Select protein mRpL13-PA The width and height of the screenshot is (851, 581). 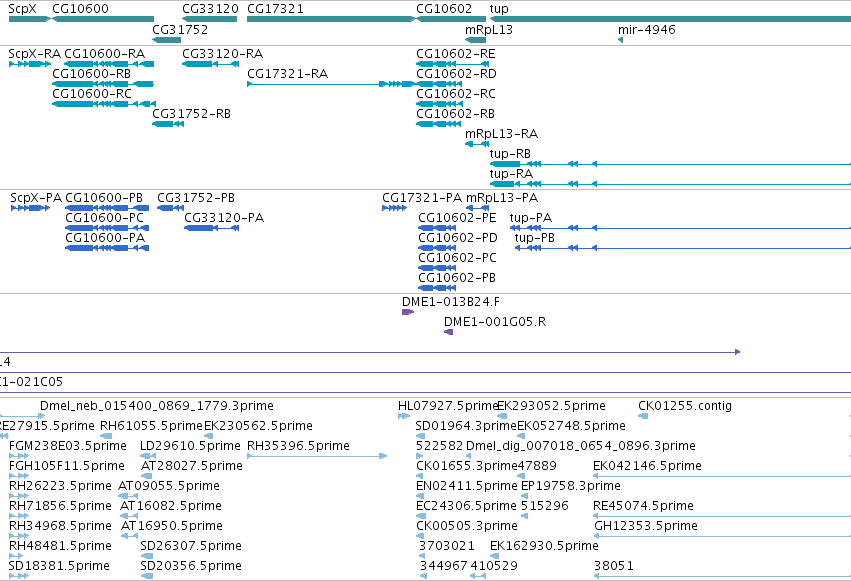[x=478, y=208]
